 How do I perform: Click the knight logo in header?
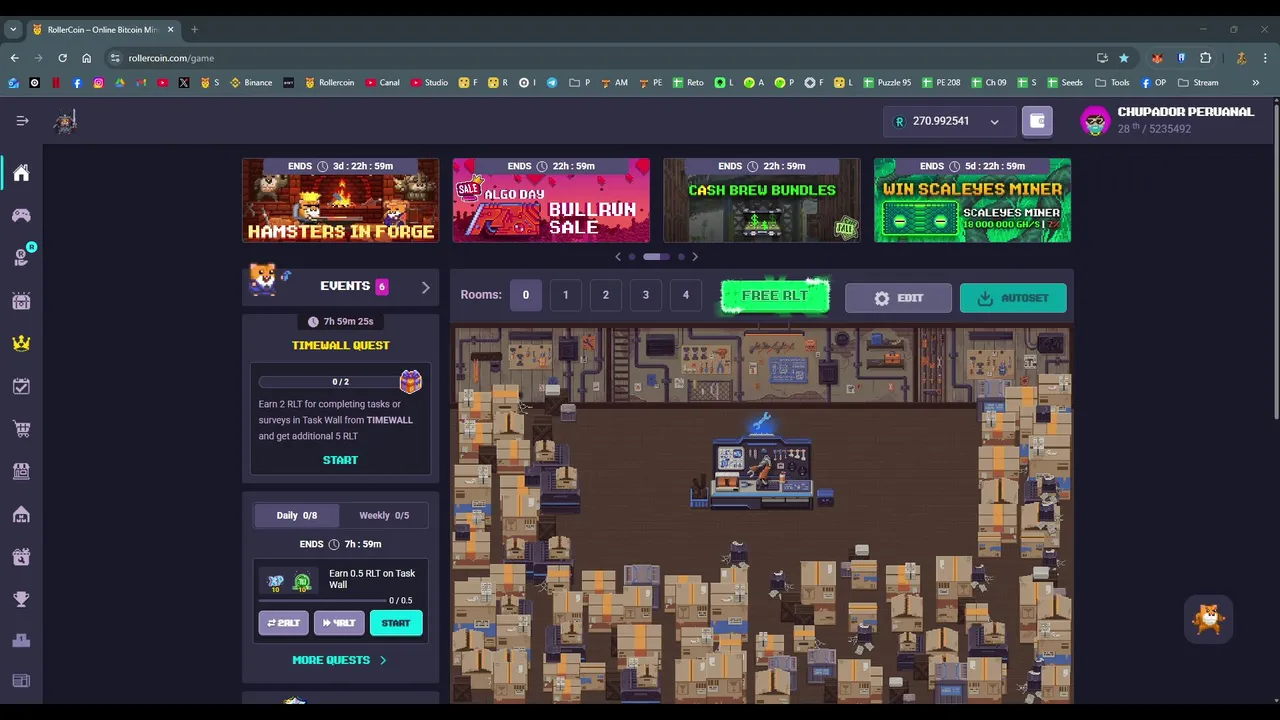[66, 121]
